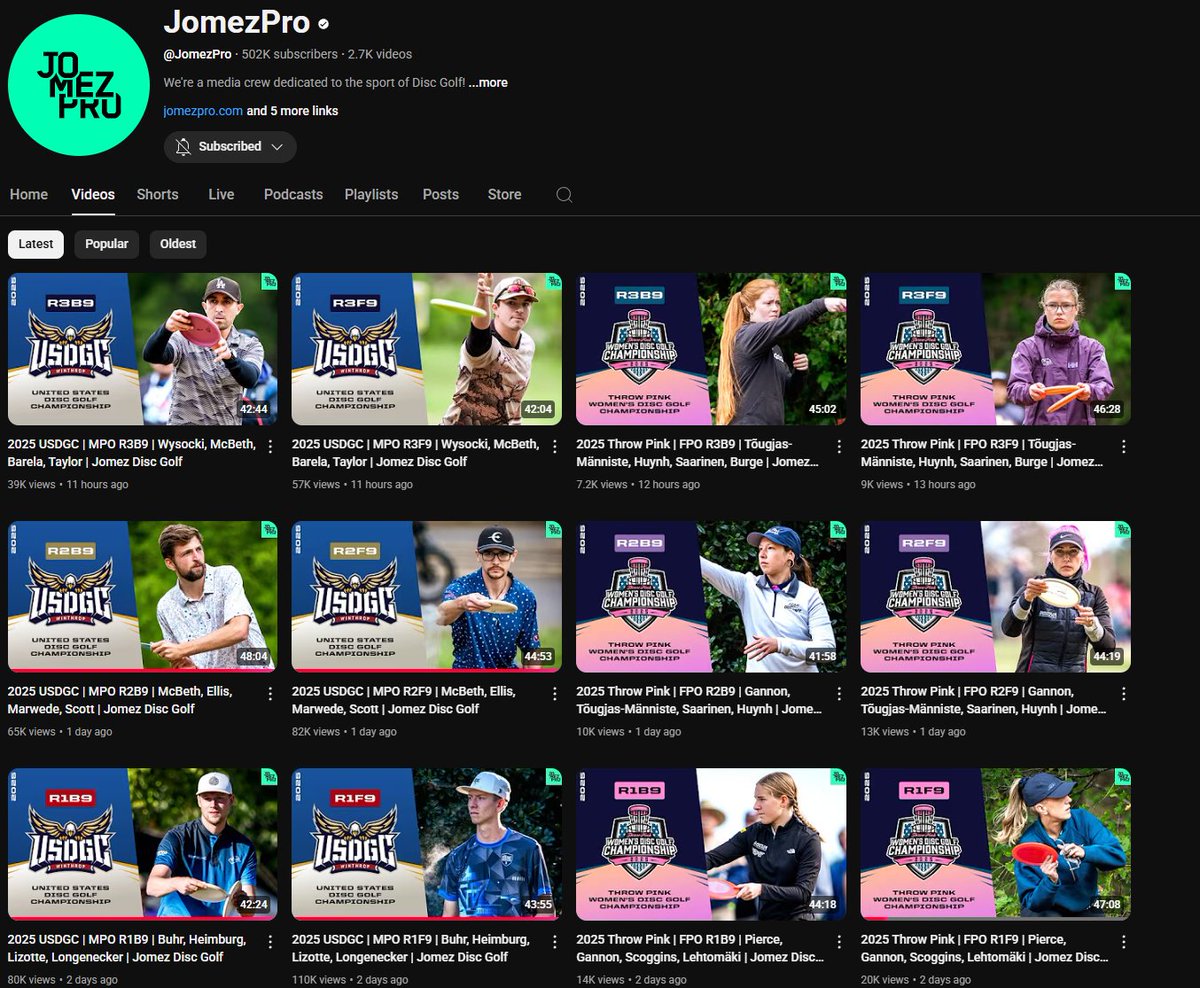This screenshot has height=988, width=1200.
Task: Switch to the Posts tab
Action: 440,195
